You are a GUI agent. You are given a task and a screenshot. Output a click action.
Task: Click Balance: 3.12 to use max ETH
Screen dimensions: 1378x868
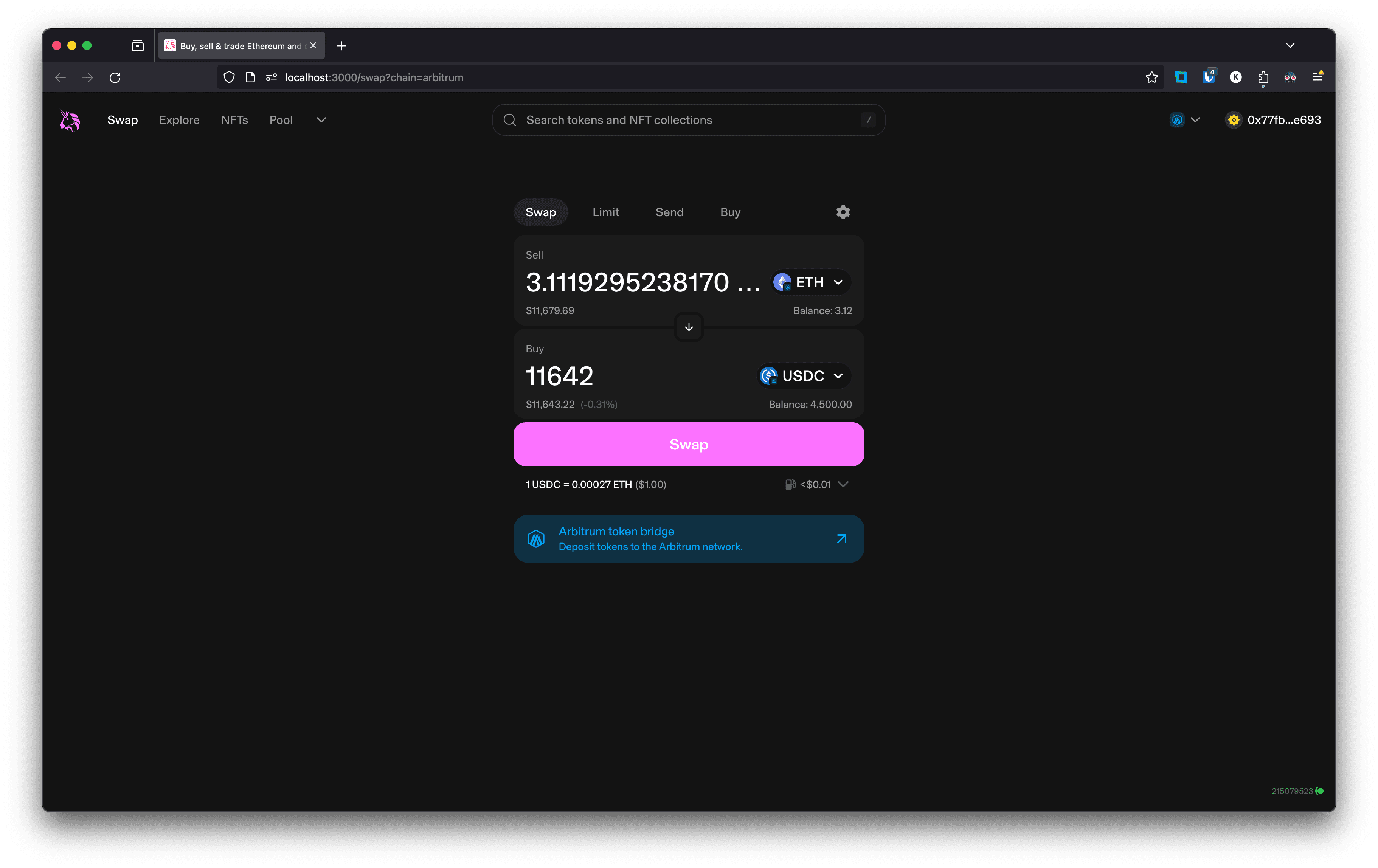pyautogui.click(x=822, y=311)
